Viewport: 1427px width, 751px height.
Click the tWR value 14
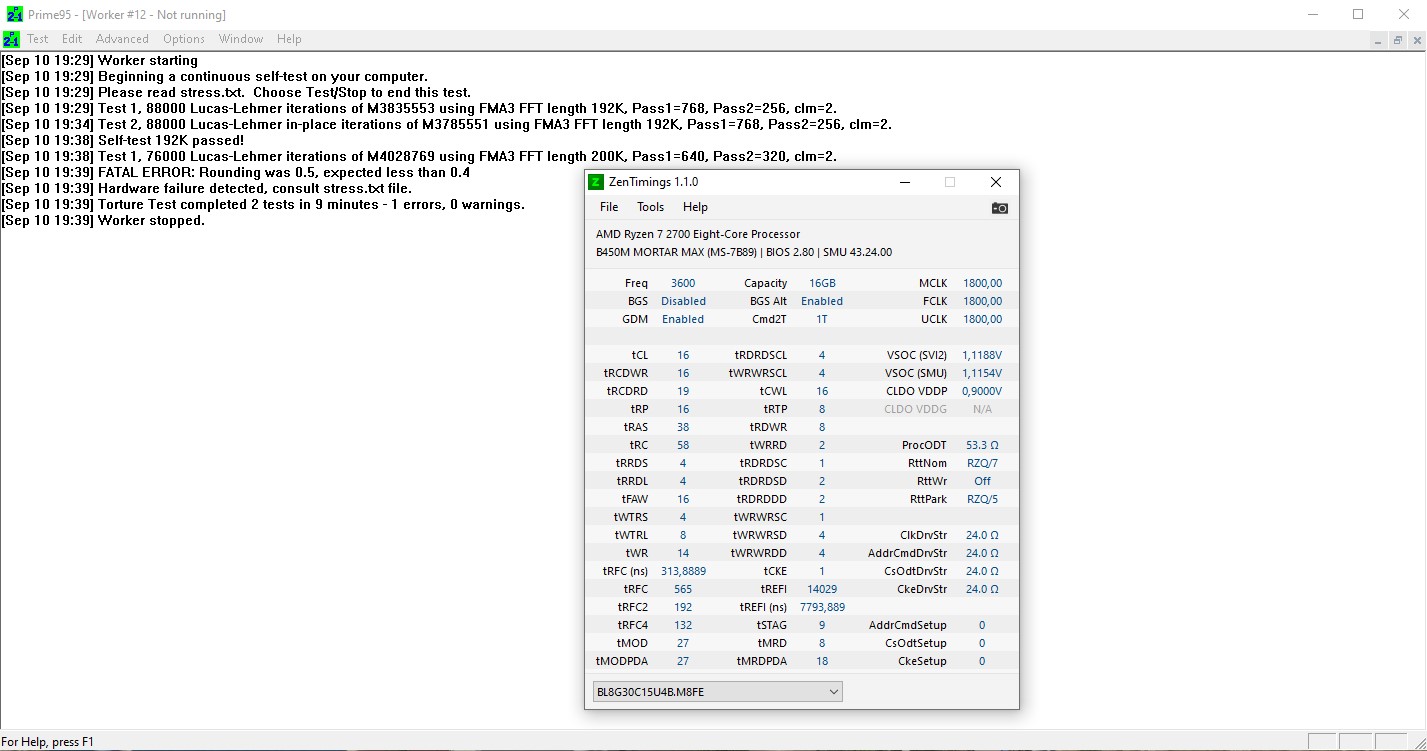(683, 553)
